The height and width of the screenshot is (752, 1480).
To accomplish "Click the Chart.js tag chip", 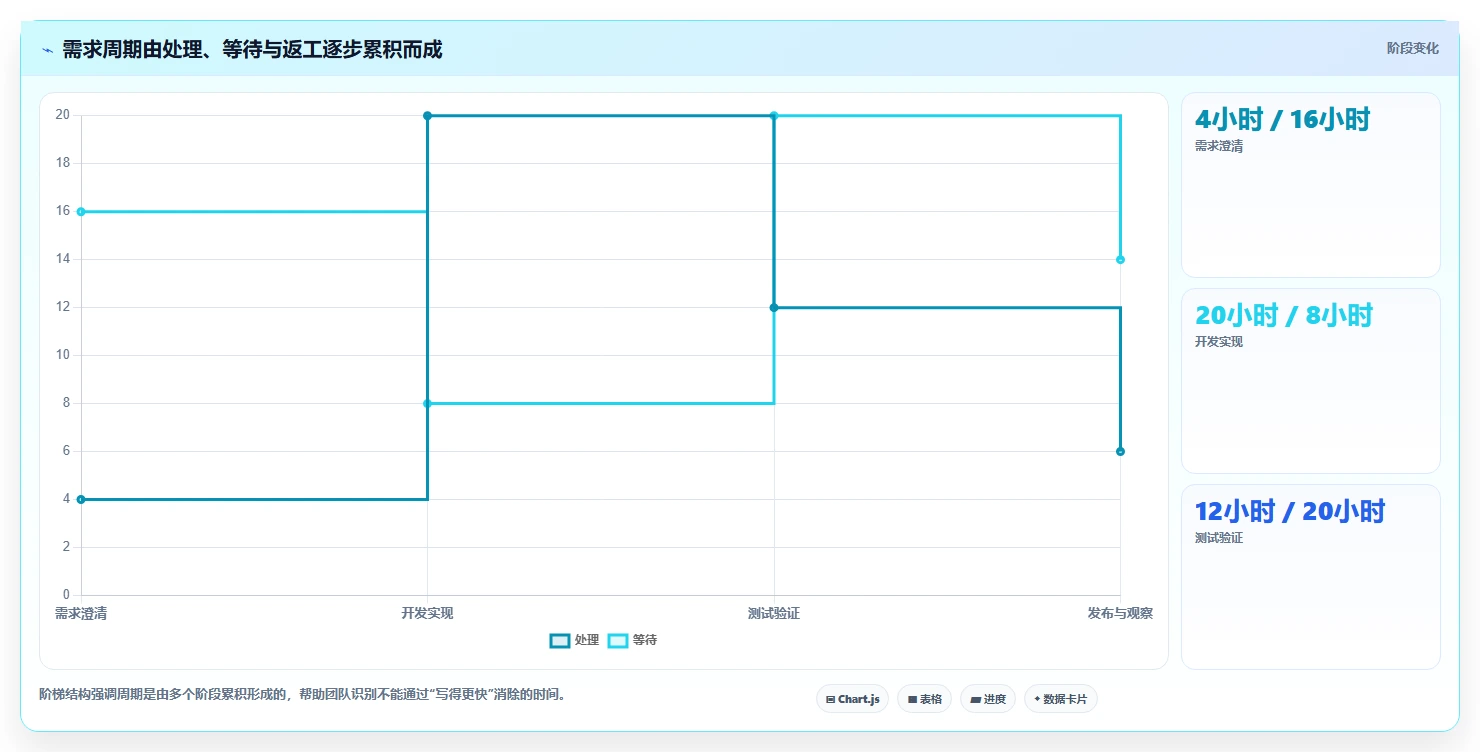I will (x=852, y=699).
